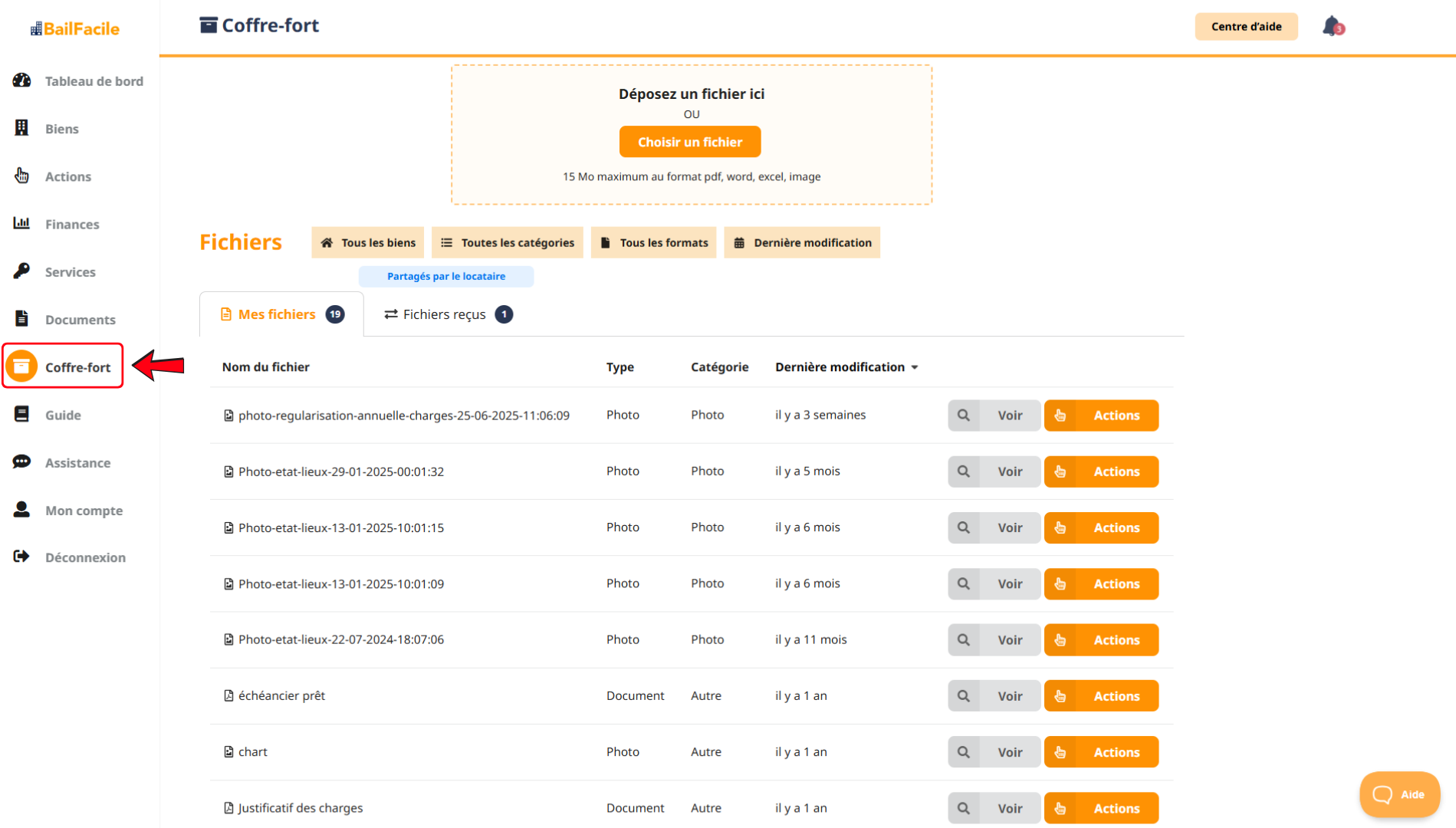Click the Services key icon
Viewport: 1456px width, 828px height.
coord(21,271)
